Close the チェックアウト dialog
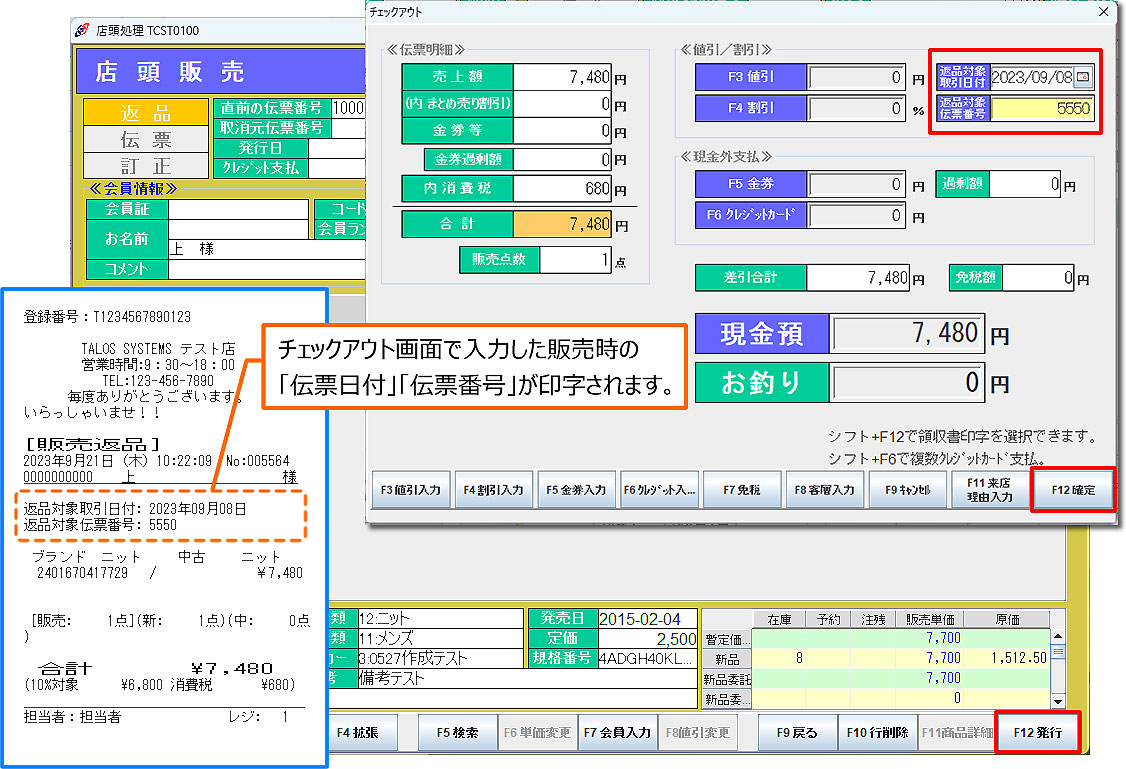This screenshot has height=769, width=1126. pos(1103,12)
